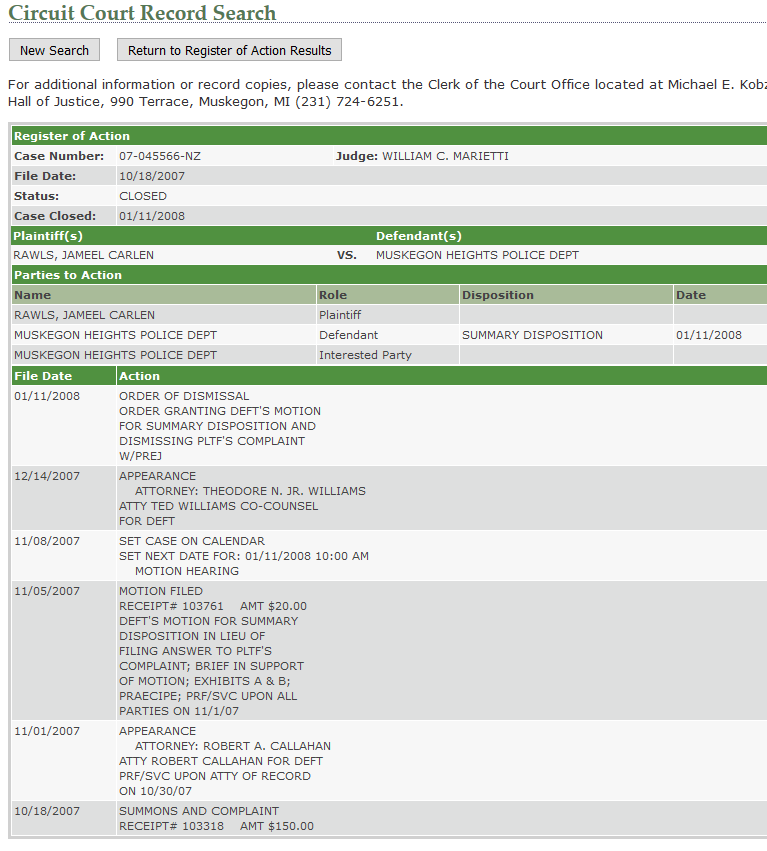This screenshot has height=851, width=767.
Task: Select the 11/05/2007 file date entry
Action: pos(47,591)
